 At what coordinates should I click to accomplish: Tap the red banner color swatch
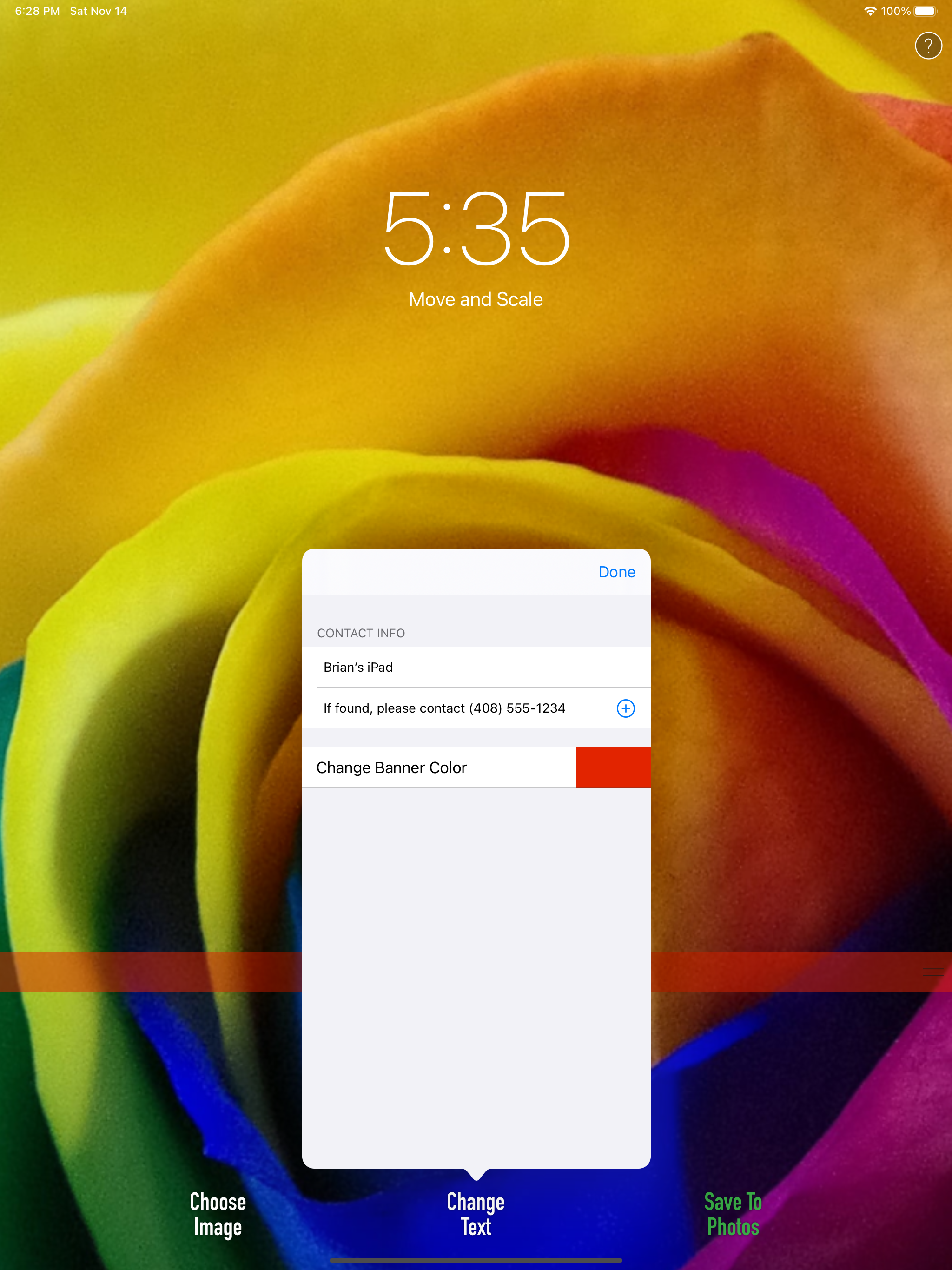point(613,767)
